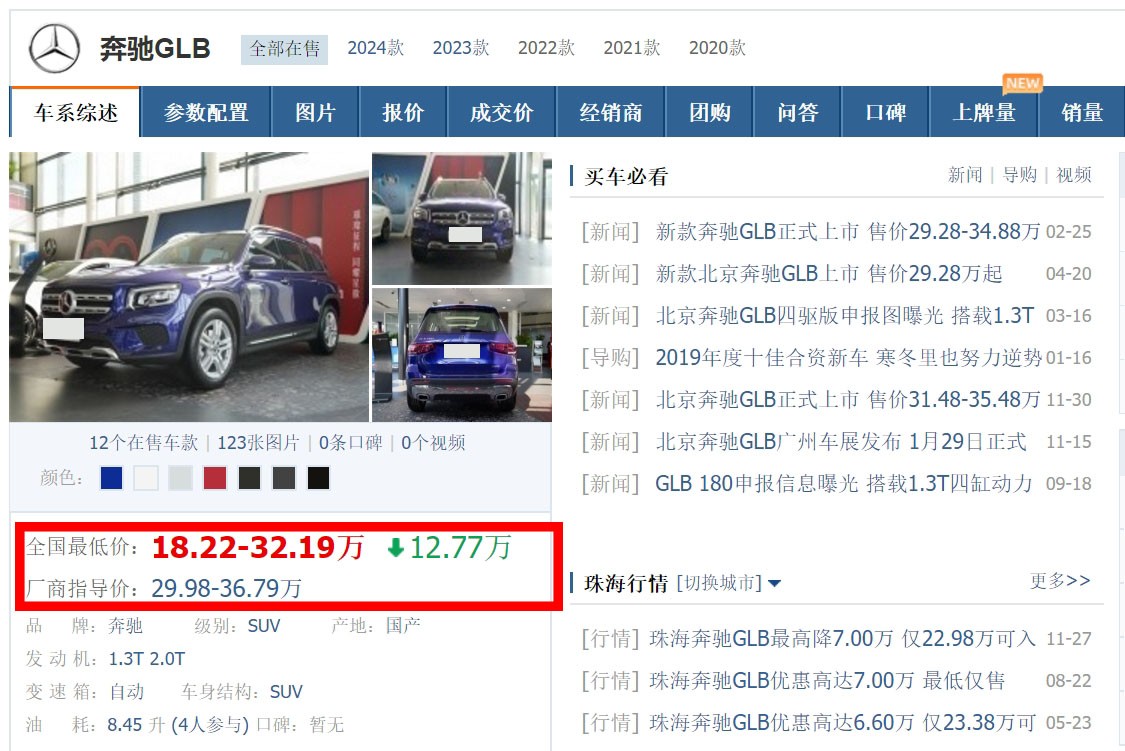Screen dimensions: 1125x751
Task: Click the 2.0T engine link
Action: pos(167,658)
